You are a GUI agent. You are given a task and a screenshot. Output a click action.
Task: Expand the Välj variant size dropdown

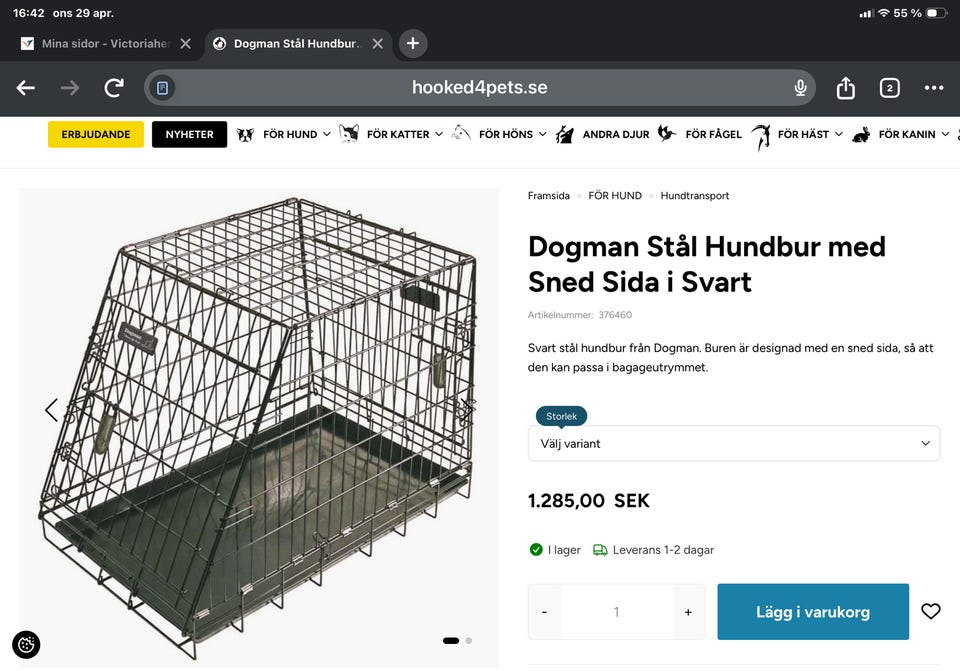(734, 443)
